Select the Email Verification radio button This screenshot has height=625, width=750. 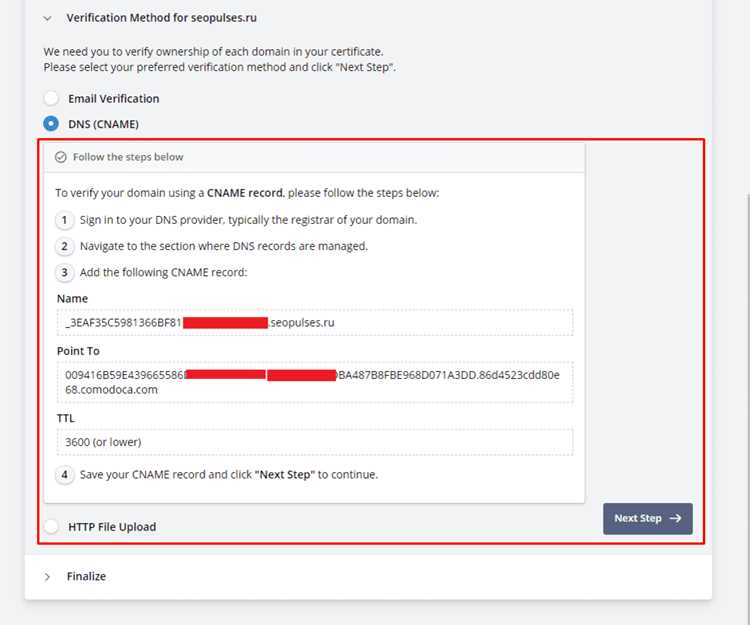point(51,99)
